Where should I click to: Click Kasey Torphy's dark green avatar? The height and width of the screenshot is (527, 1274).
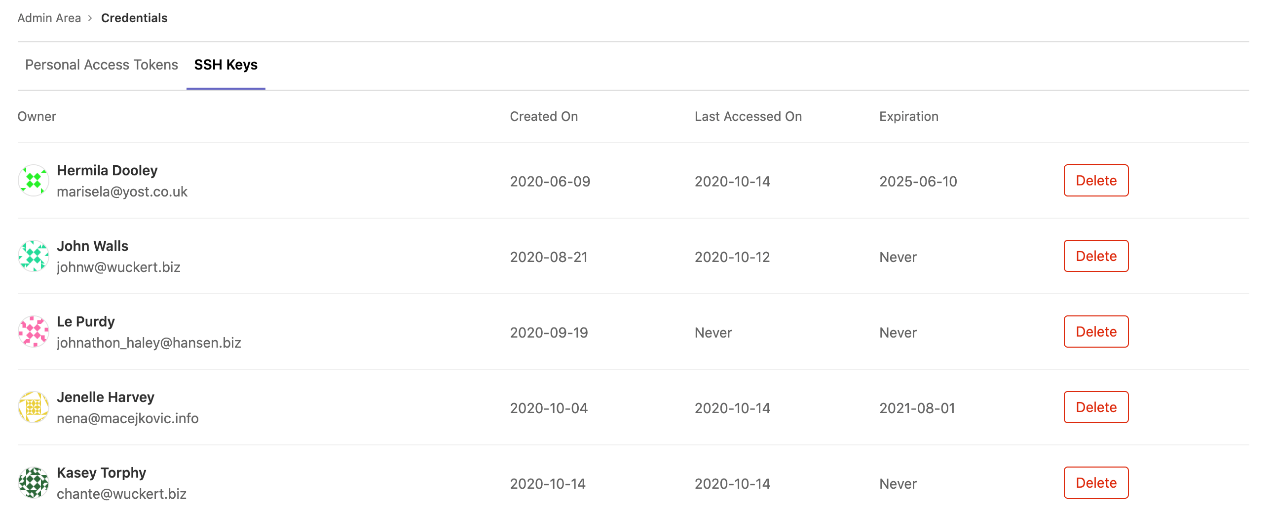pos(34,483)
